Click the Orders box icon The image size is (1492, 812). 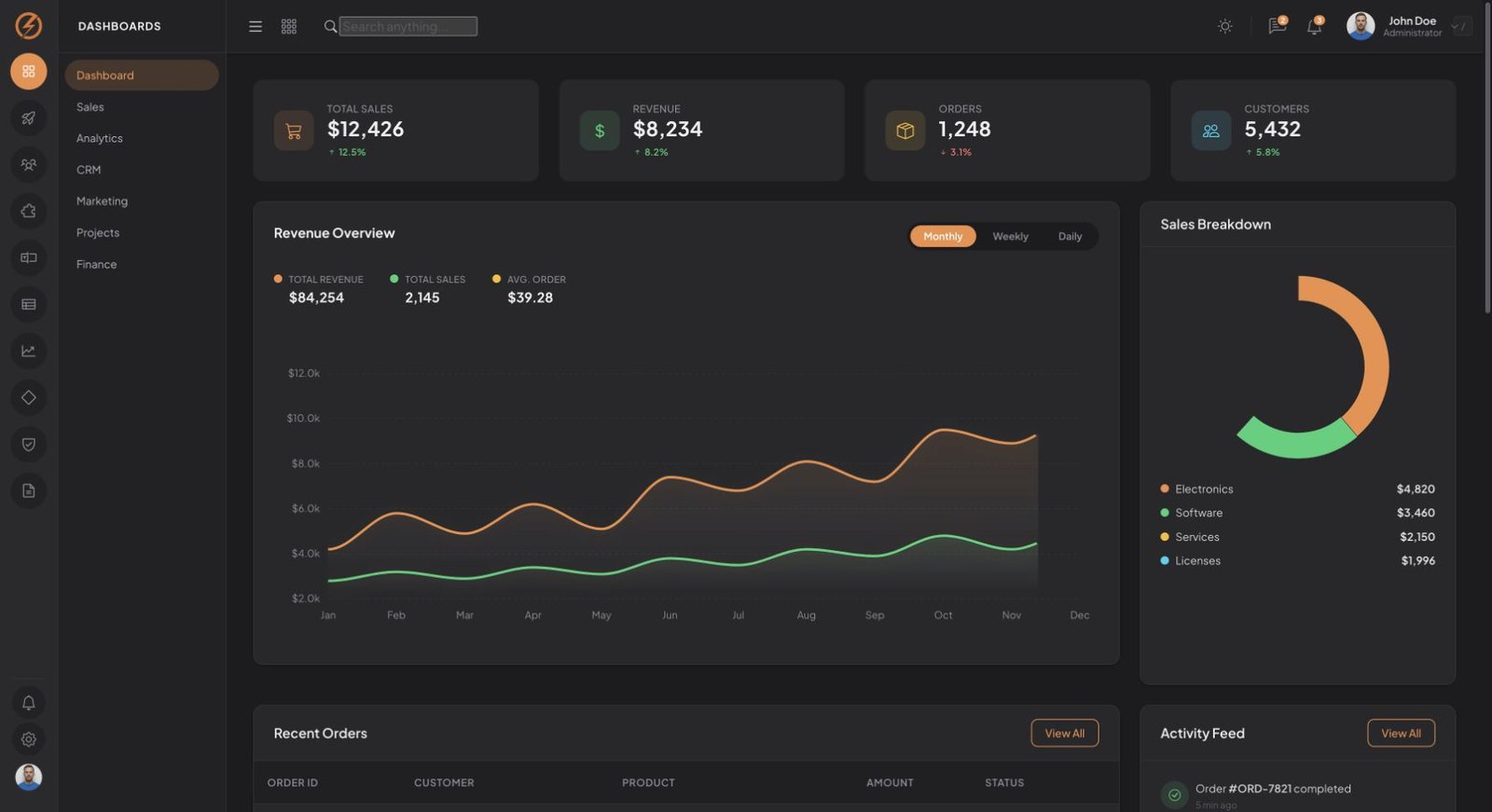(905, 131)
